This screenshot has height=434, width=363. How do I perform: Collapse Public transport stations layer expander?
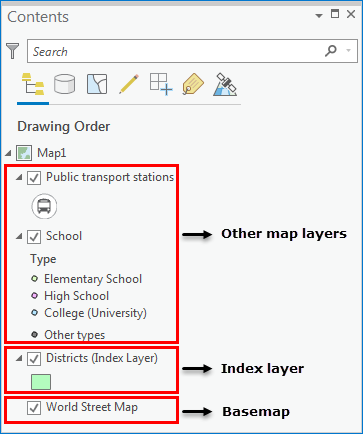click(x=19, y=178)
